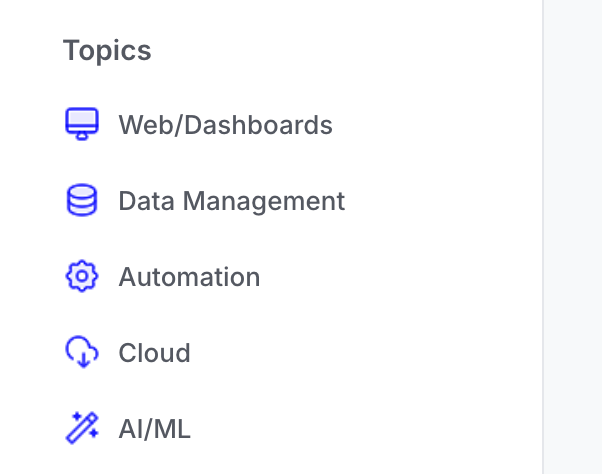Choose the Data Management menu entry text
The image size is (602, 474).
(232, 201)
